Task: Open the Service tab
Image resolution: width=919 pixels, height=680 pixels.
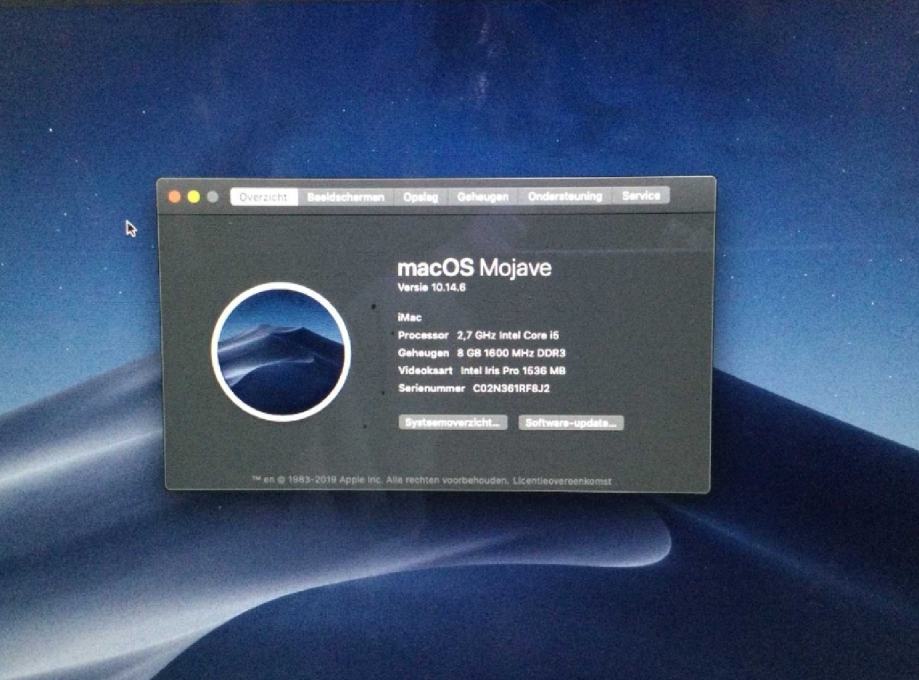Action: pos(641,195)
